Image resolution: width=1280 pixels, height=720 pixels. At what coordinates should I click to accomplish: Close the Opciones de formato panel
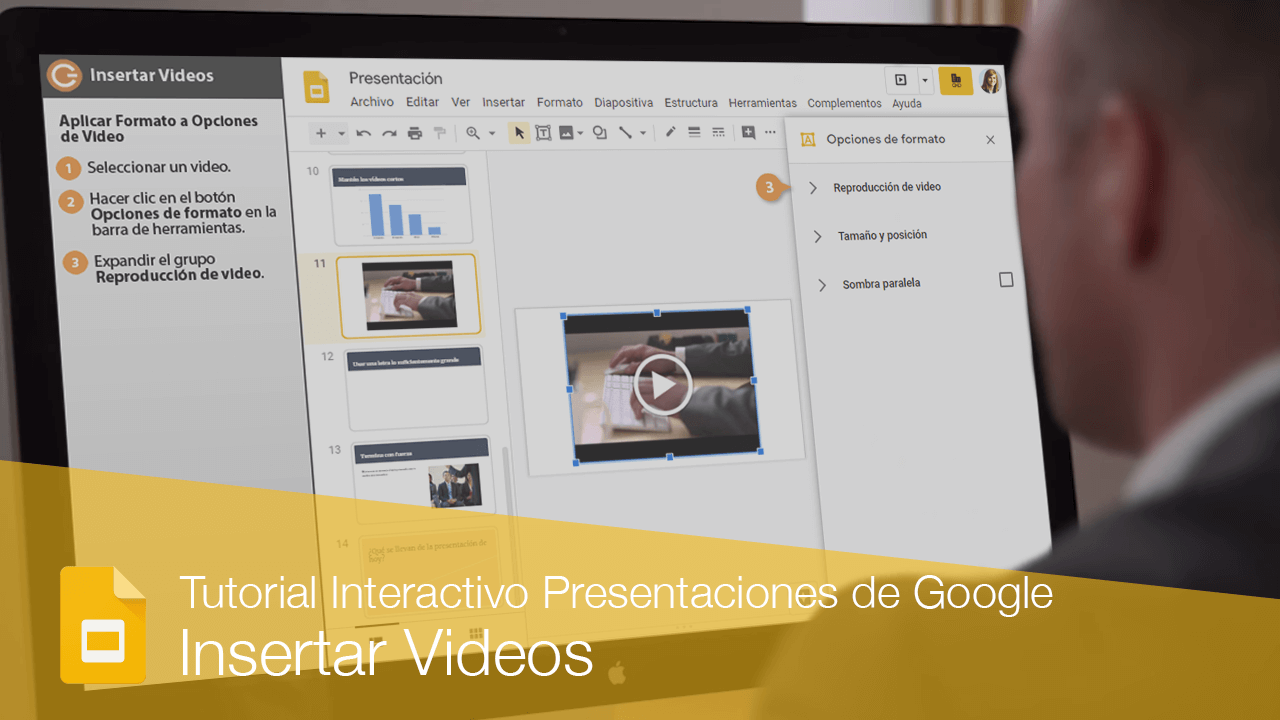click(x=991, y=140)
